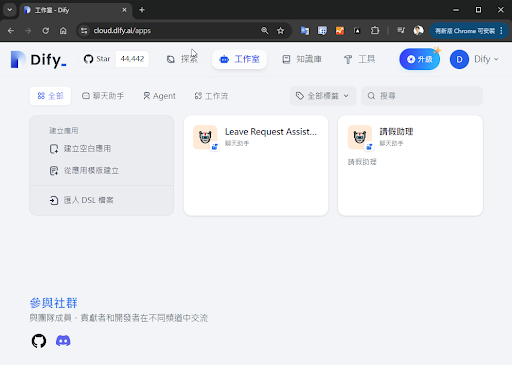Click the dark square extension icon
Viewport: 512px width, 365px height.
point(357,31)
